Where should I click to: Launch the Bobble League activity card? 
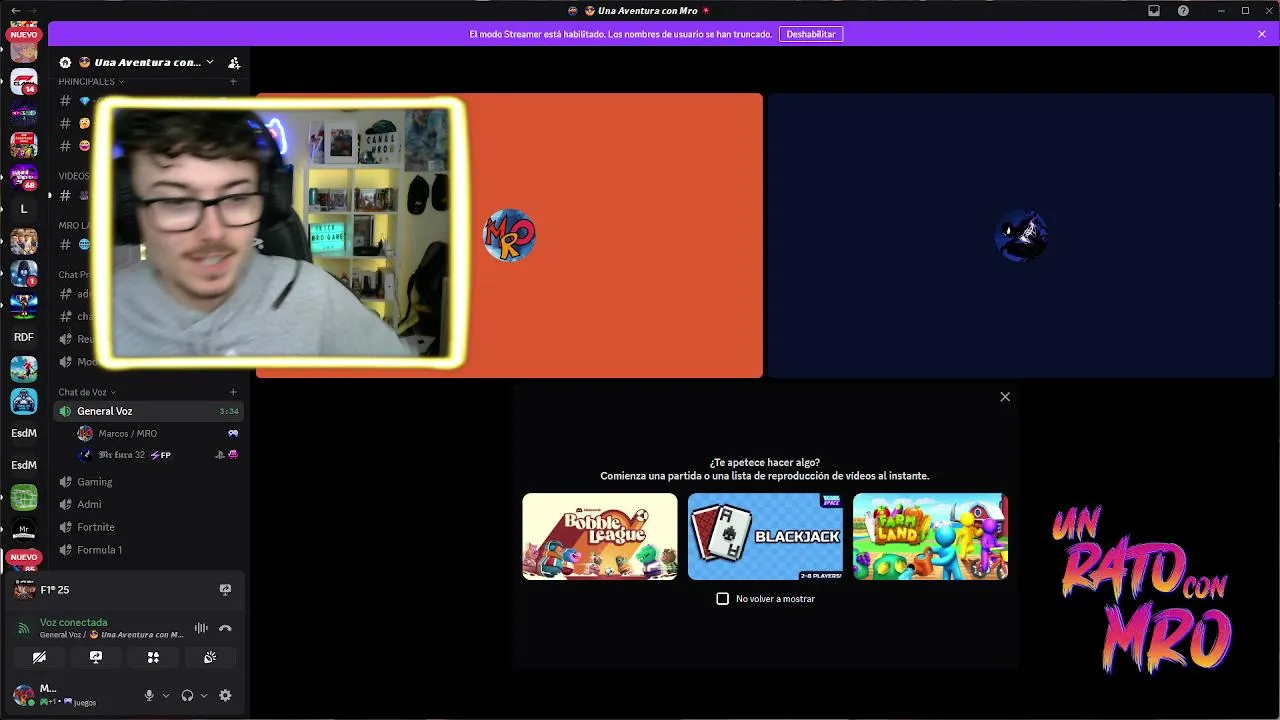tap(600, 536)
